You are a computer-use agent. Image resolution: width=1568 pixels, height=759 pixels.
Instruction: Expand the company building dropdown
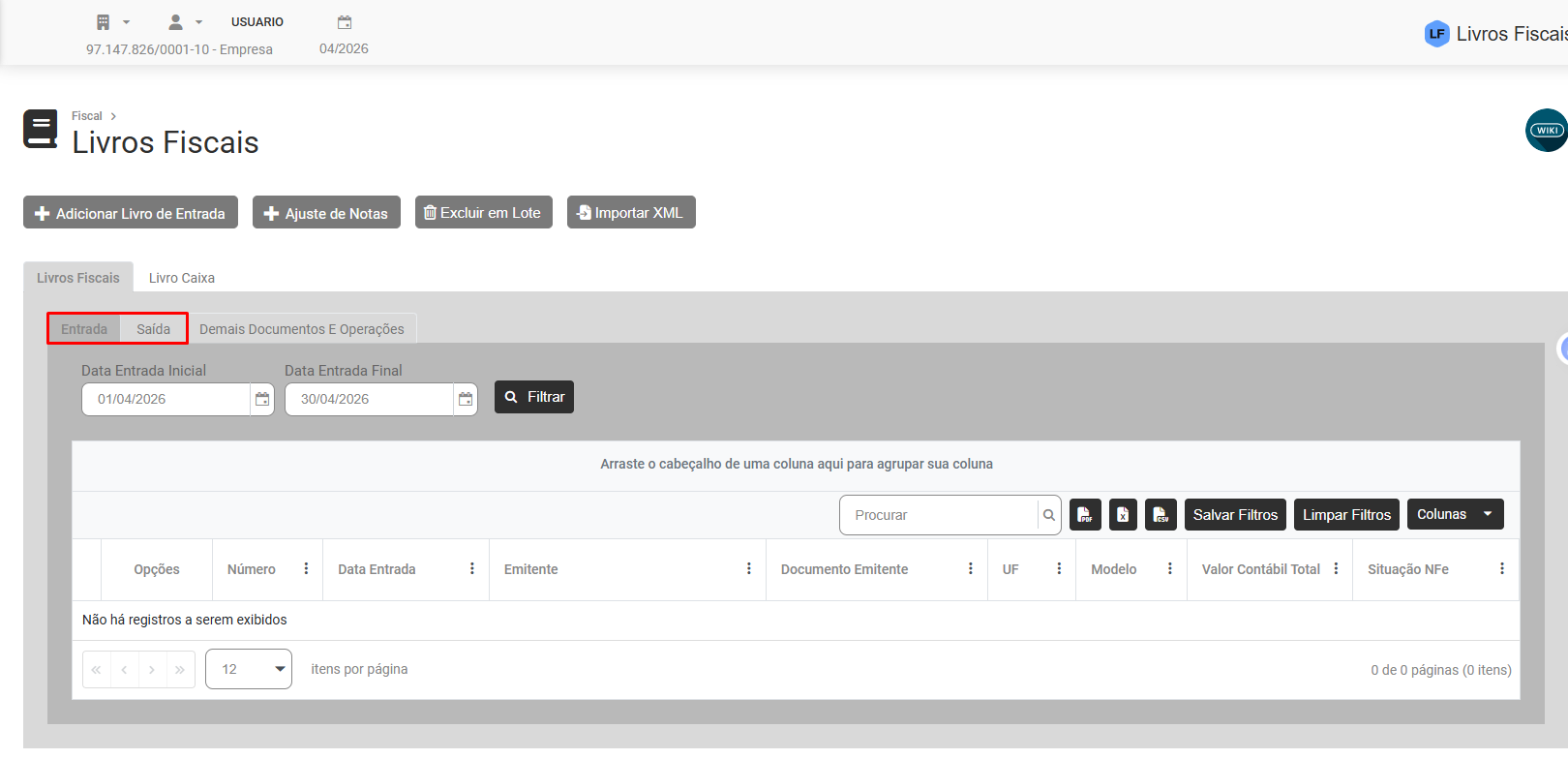tap(113, 22)
